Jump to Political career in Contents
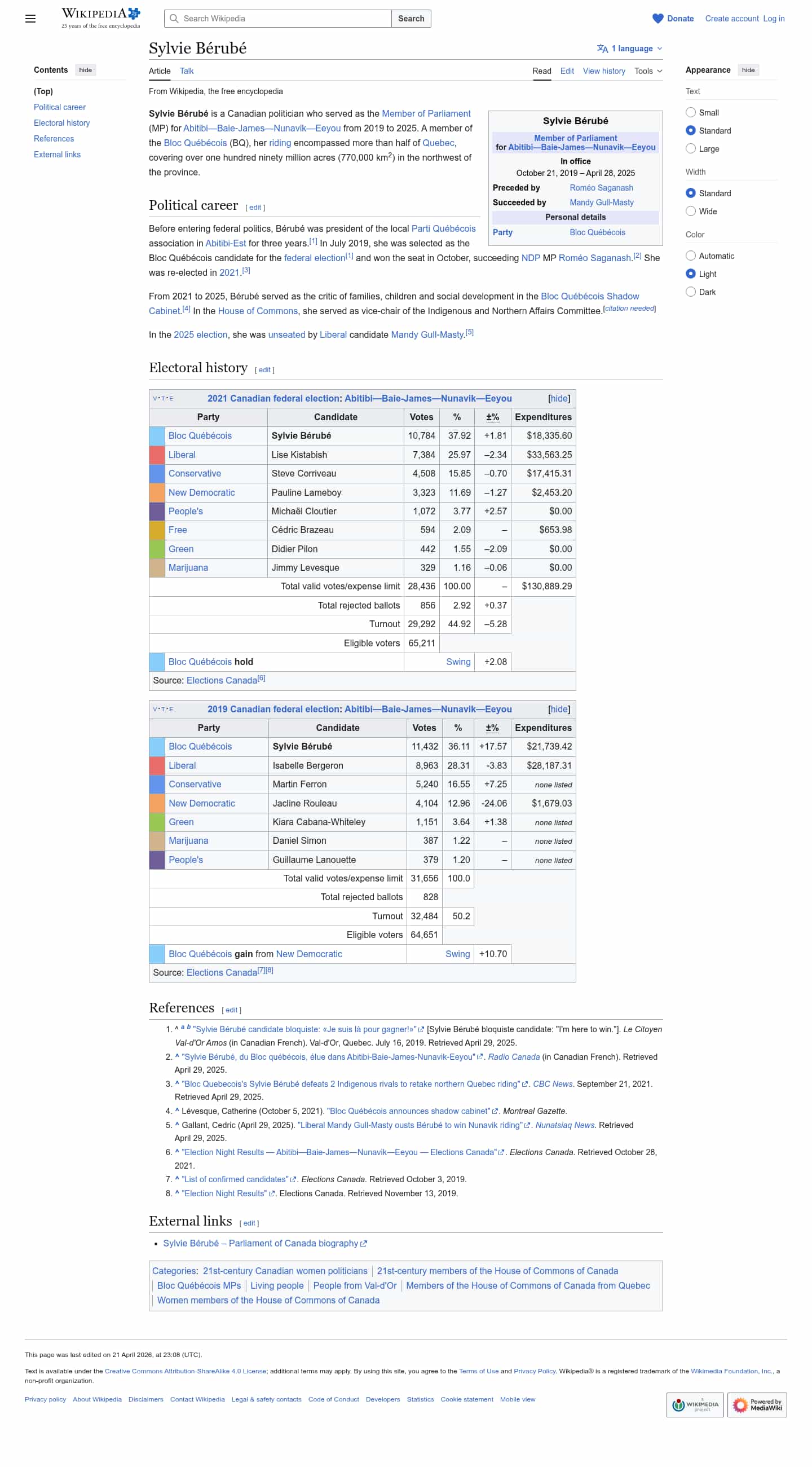This screenshot has width=812, height=1467. 60,107
